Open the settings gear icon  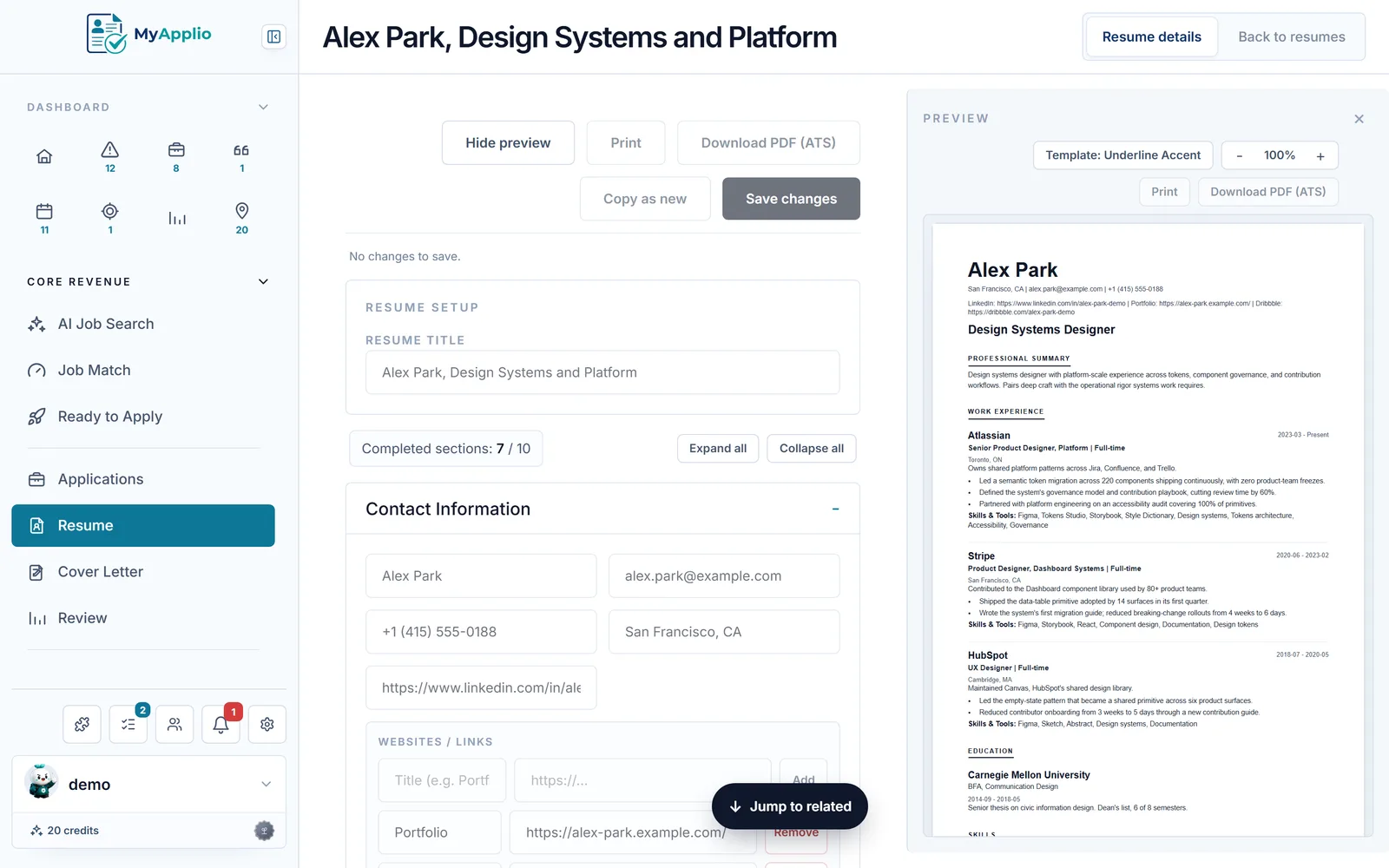click(x=267, y=724)
